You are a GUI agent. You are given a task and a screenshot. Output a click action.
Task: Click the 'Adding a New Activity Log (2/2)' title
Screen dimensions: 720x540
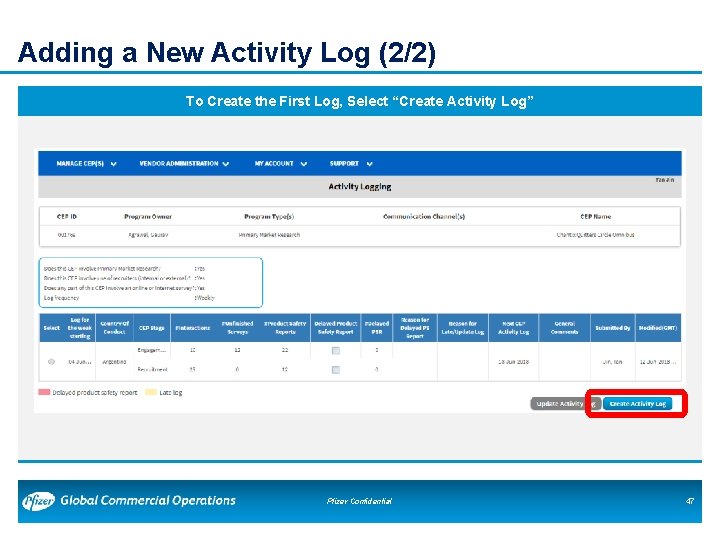click(226, 53)
